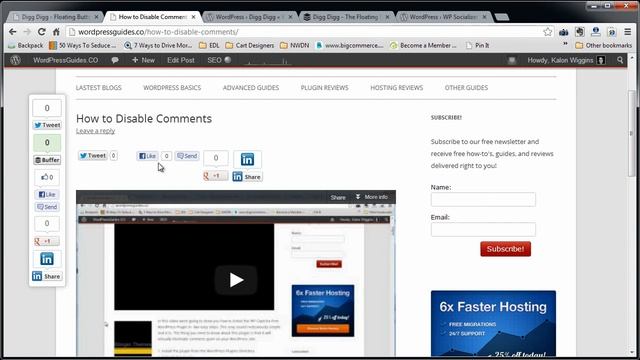
Task: Click the Facebook Send button below the title
Action: (x=187, y=156)
